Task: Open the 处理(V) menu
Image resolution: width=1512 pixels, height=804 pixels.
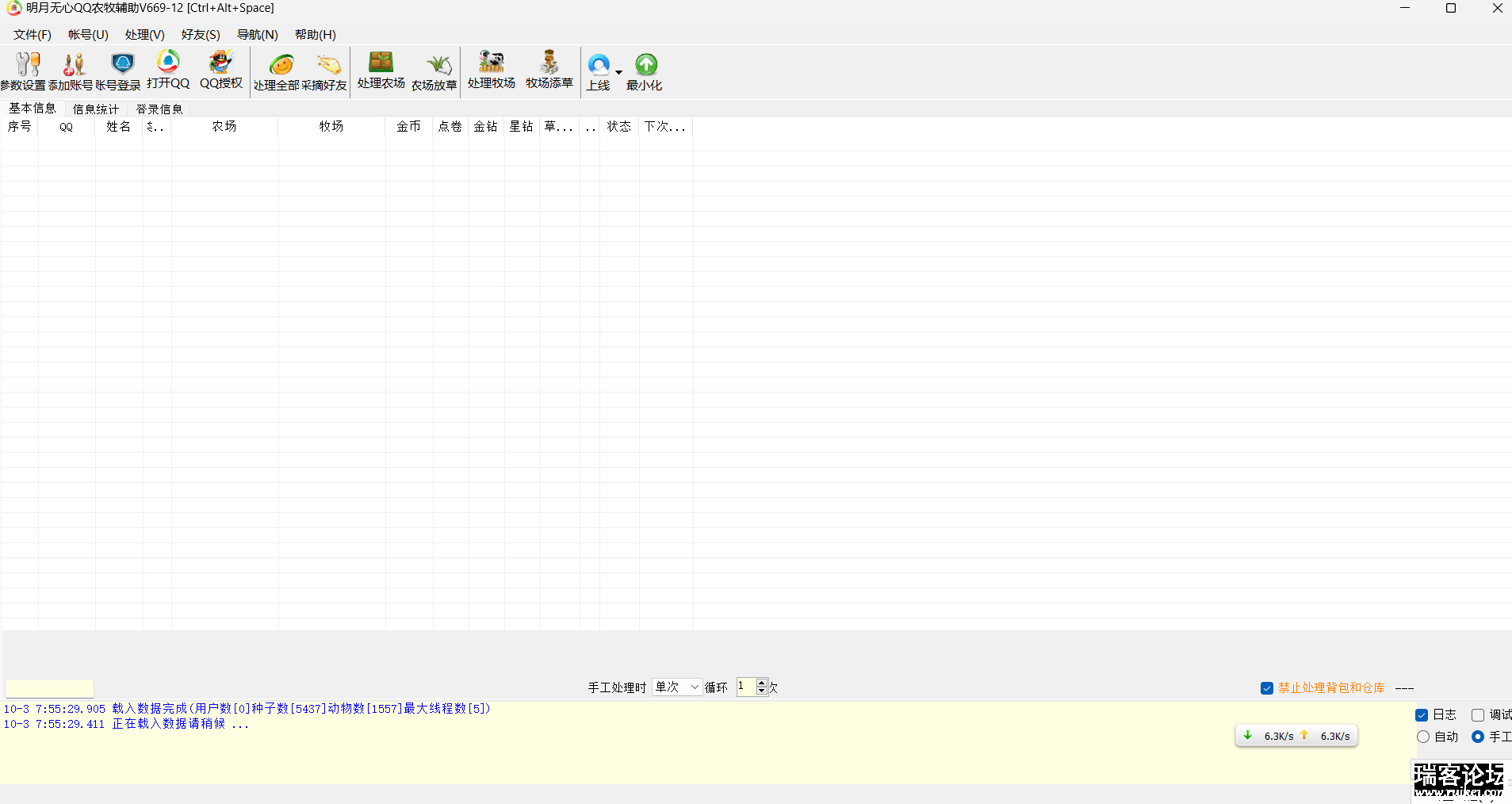Action: click(x=145, y=35)
